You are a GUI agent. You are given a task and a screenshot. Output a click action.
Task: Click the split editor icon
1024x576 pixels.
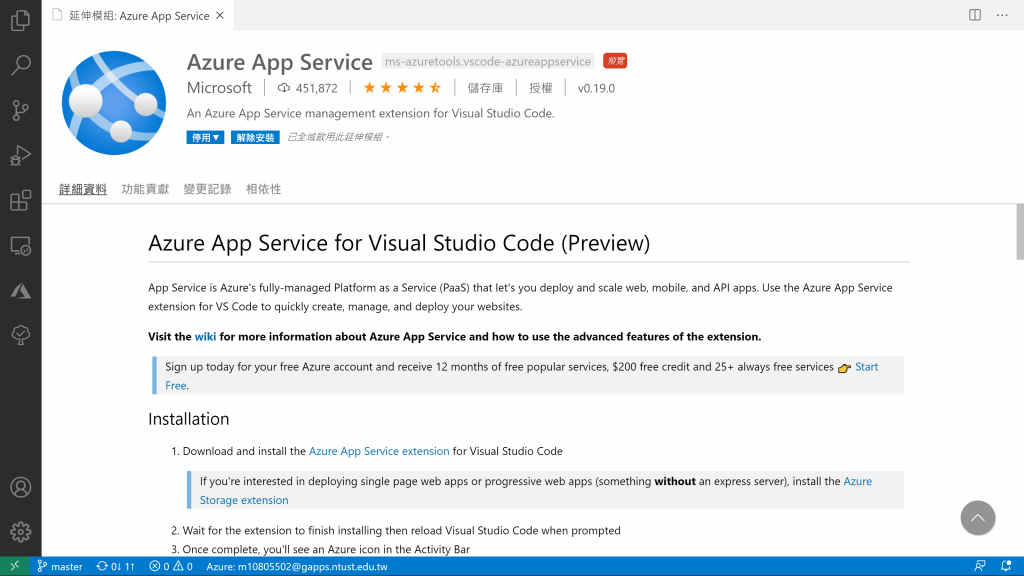click(975, 15)
